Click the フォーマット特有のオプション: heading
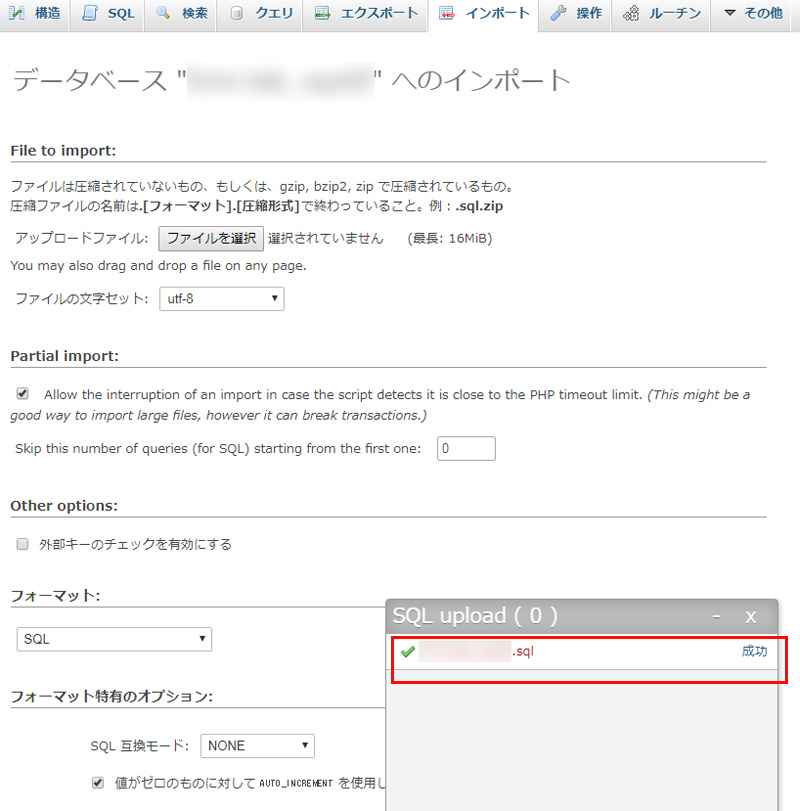The width and height of the screenshot is (800, 811). click(112, 697)
